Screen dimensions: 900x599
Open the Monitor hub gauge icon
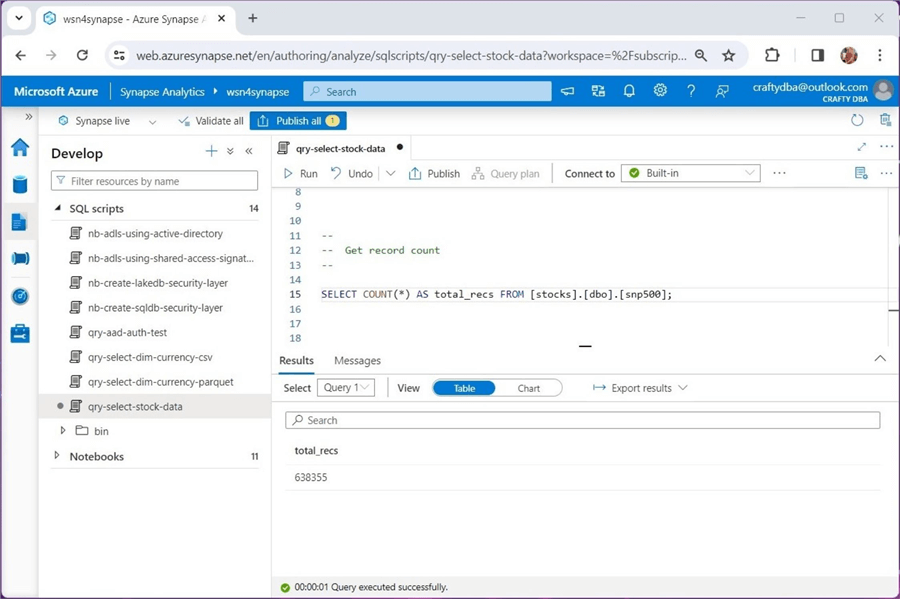pyautogui.click(x=20, y=296)
